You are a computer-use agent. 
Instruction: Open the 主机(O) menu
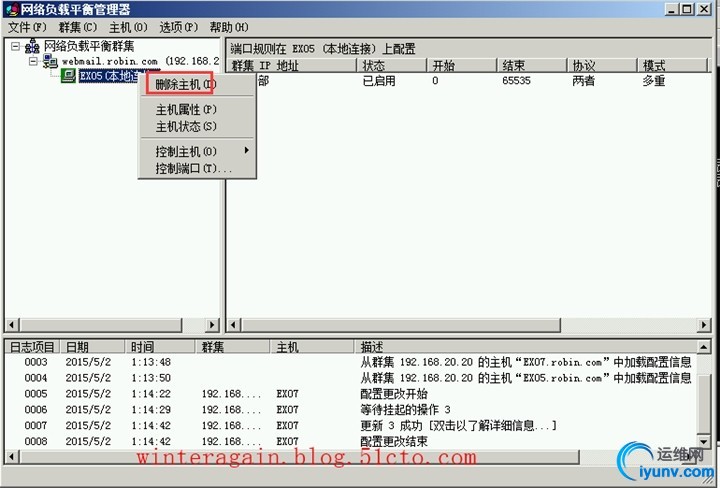click(128, 27)
